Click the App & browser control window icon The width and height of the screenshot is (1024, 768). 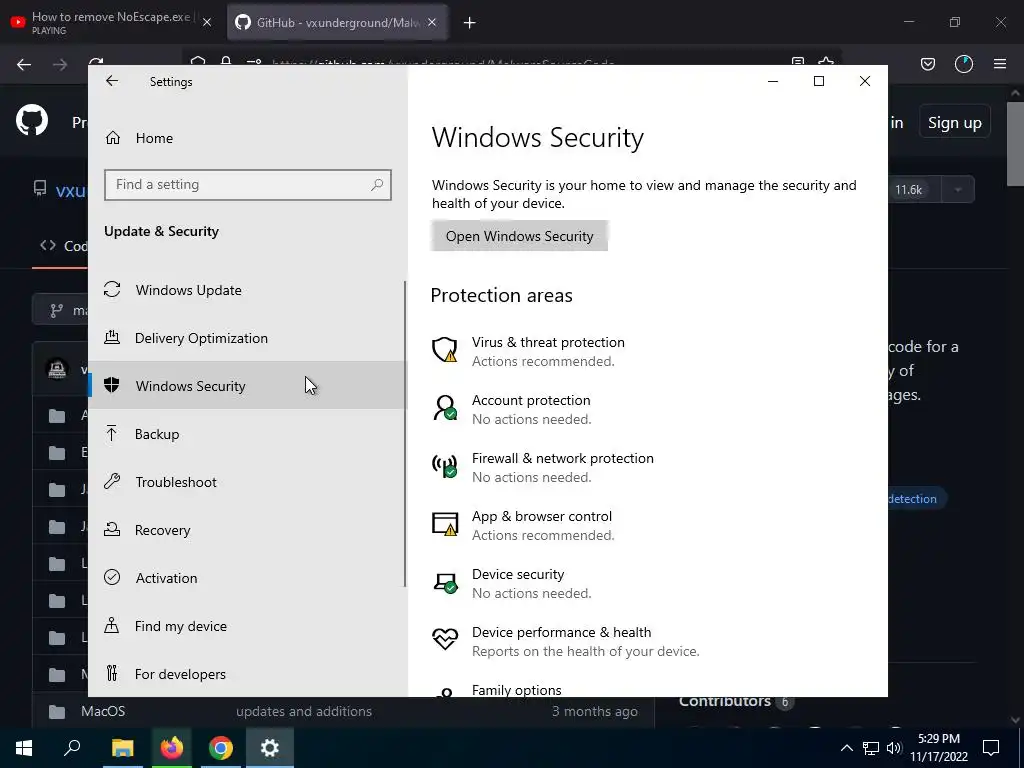coord(445,524)
